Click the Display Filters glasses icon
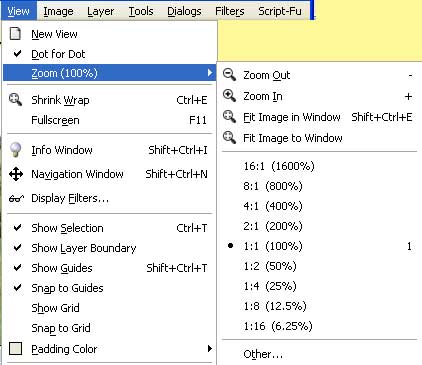Screen dimensions: 422x365 click(16, 199)
